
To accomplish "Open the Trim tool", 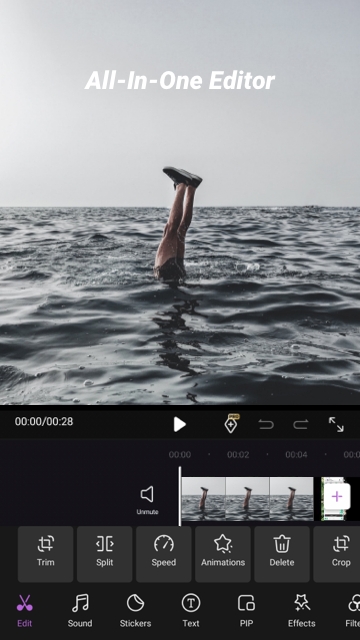I will pos(45,554).
